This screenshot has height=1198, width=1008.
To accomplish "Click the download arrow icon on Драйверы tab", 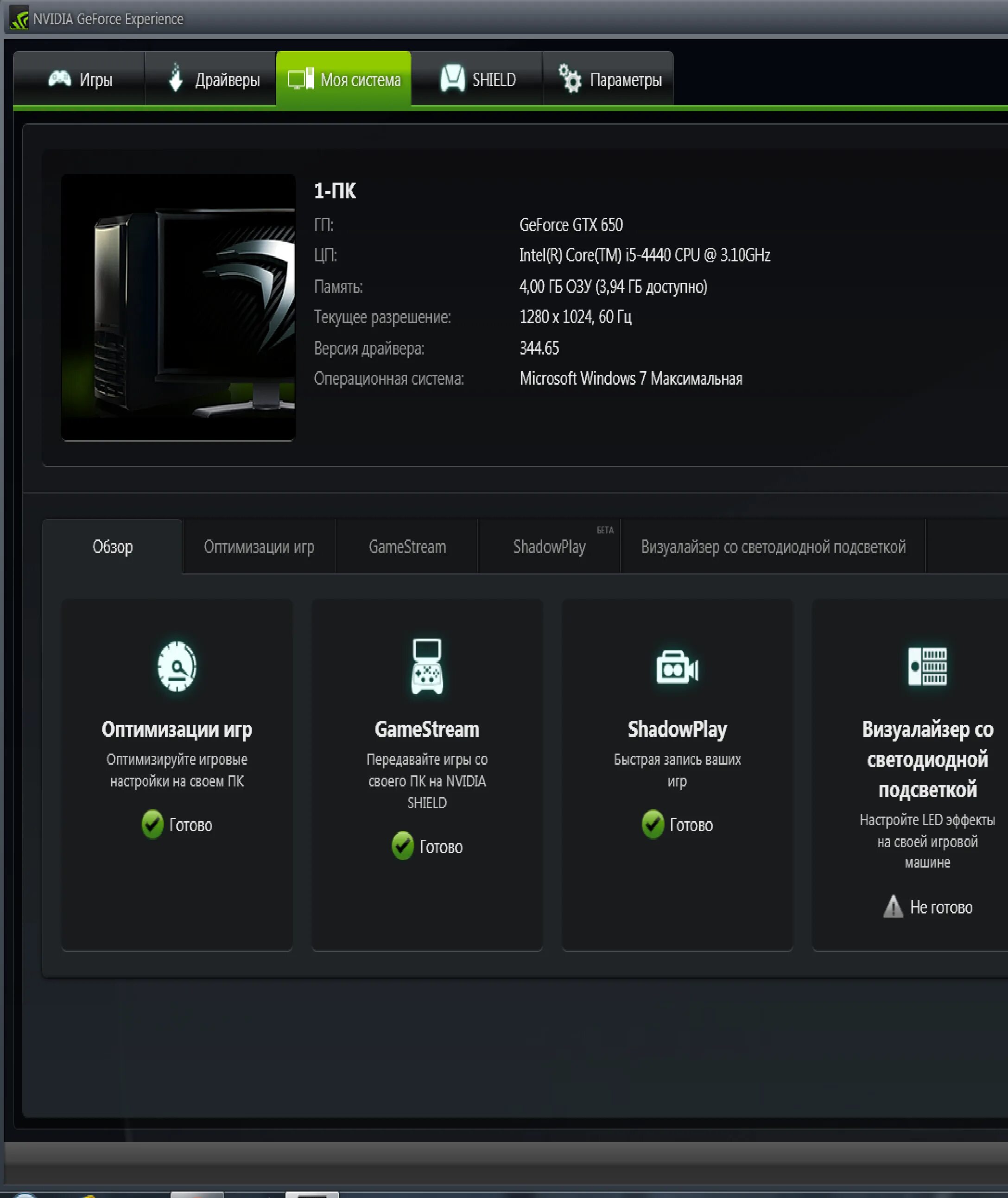I will (176, 77).
